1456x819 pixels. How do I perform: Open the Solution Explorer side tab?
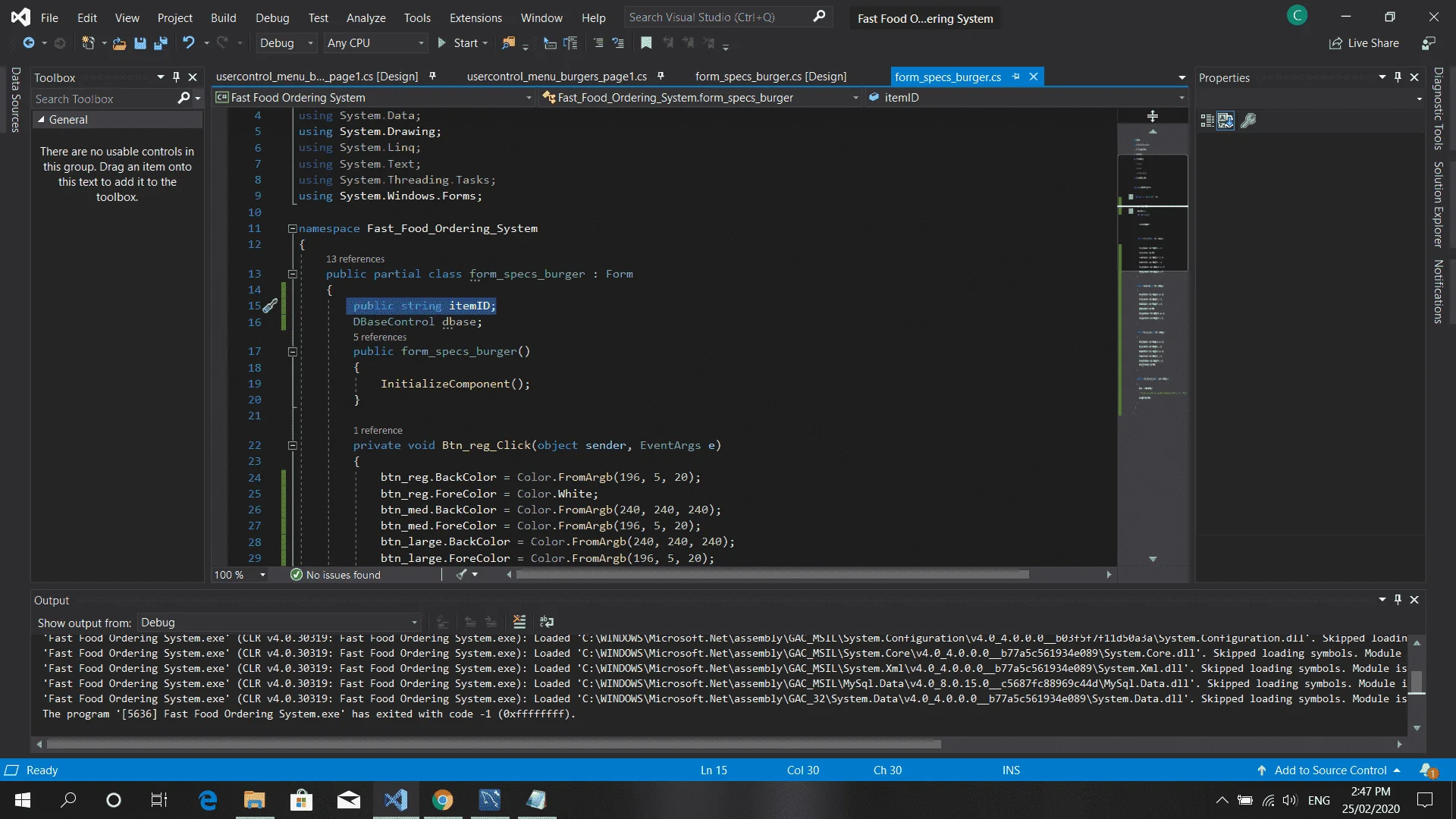click(x=1437, y=205)
